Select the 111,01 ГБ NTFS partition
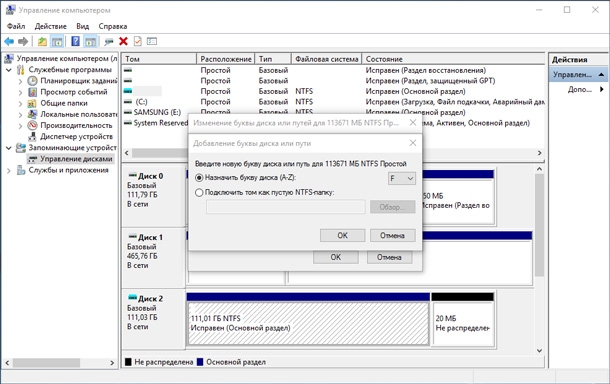Screen dimensions: 610x384 [308, 324]
